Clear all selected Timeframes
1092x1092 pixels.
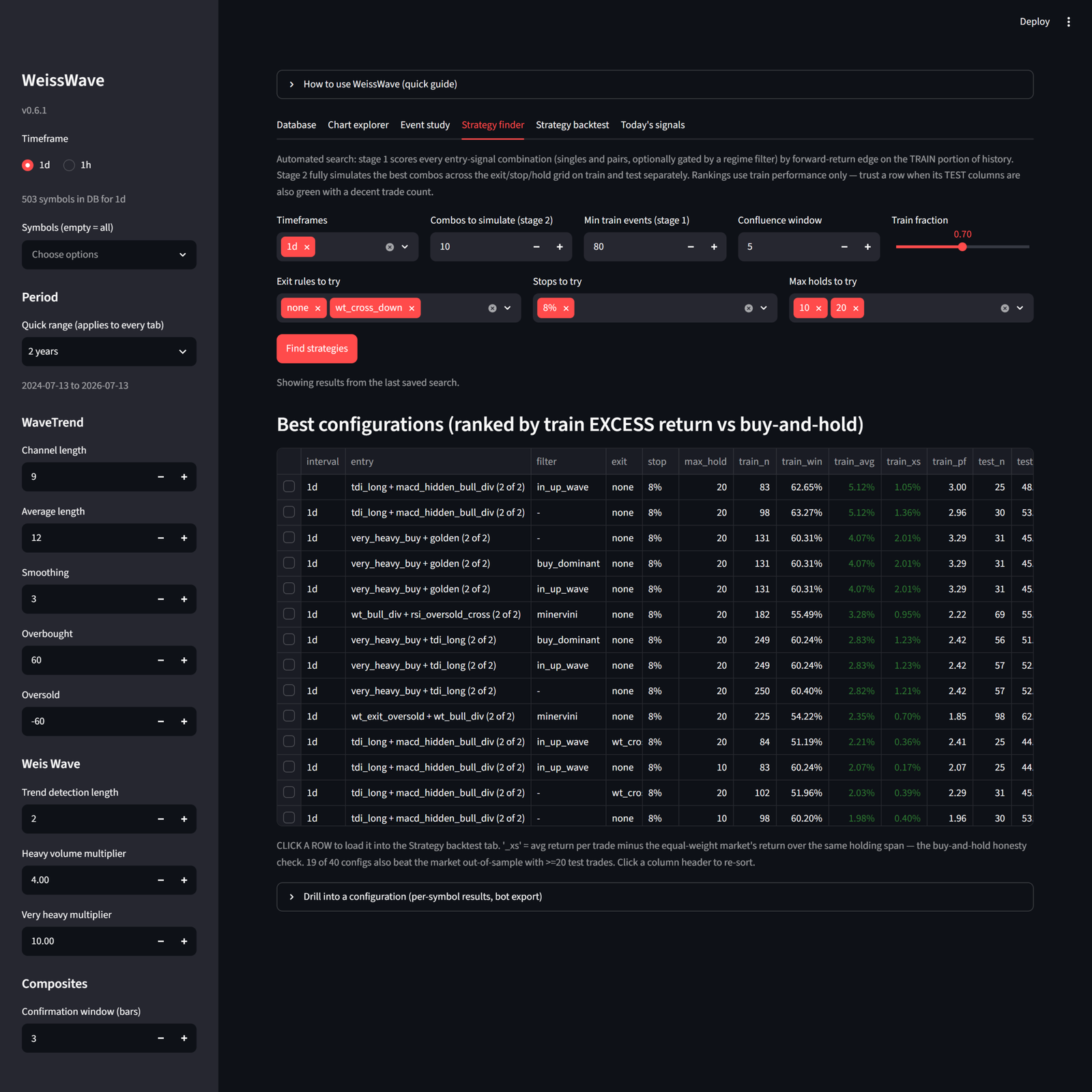pyautogui.click(x=390, y=247)
